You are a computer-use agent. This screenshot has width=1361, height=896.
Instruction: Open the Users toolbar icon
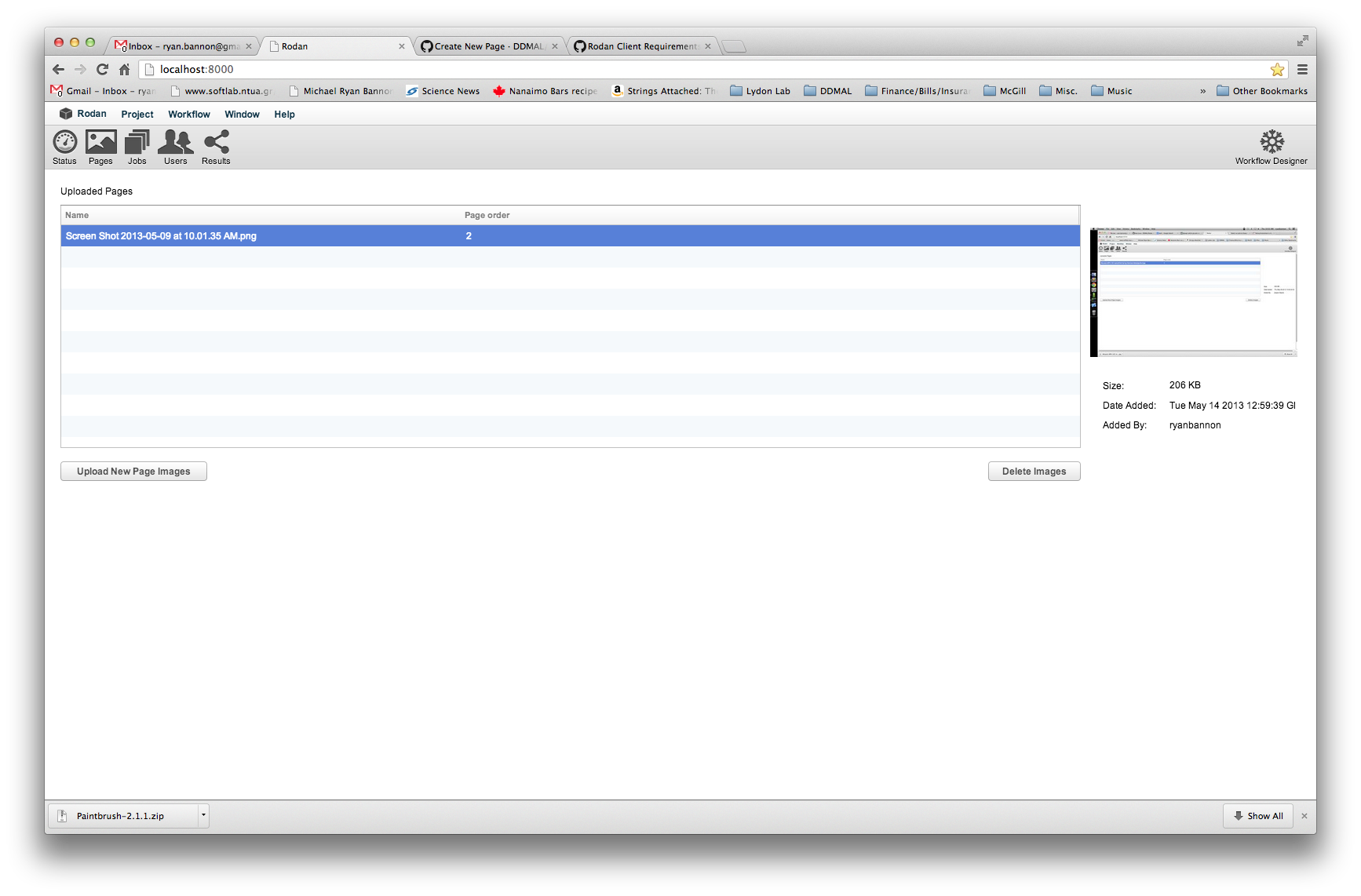coord(176,148)
